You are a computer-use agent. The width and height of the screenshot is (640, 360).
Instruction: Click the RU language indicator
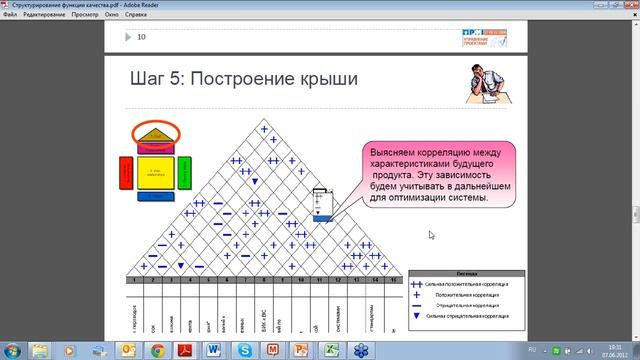click(532, 350)
